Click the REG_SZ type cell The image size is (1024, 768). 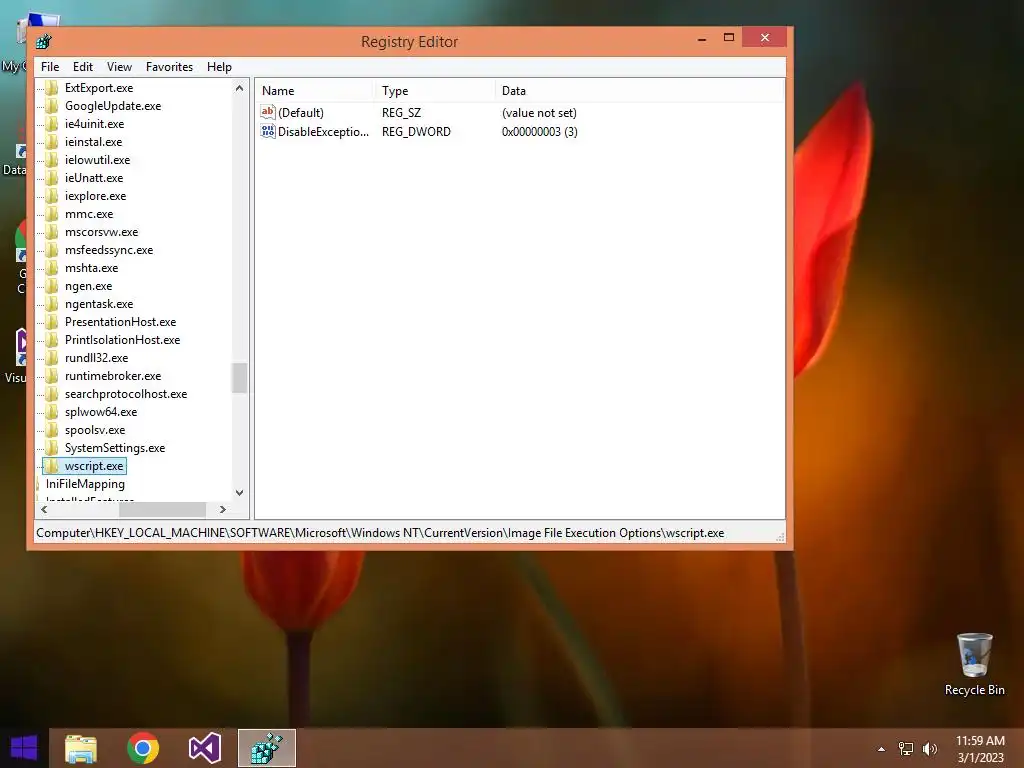point(401,112)
